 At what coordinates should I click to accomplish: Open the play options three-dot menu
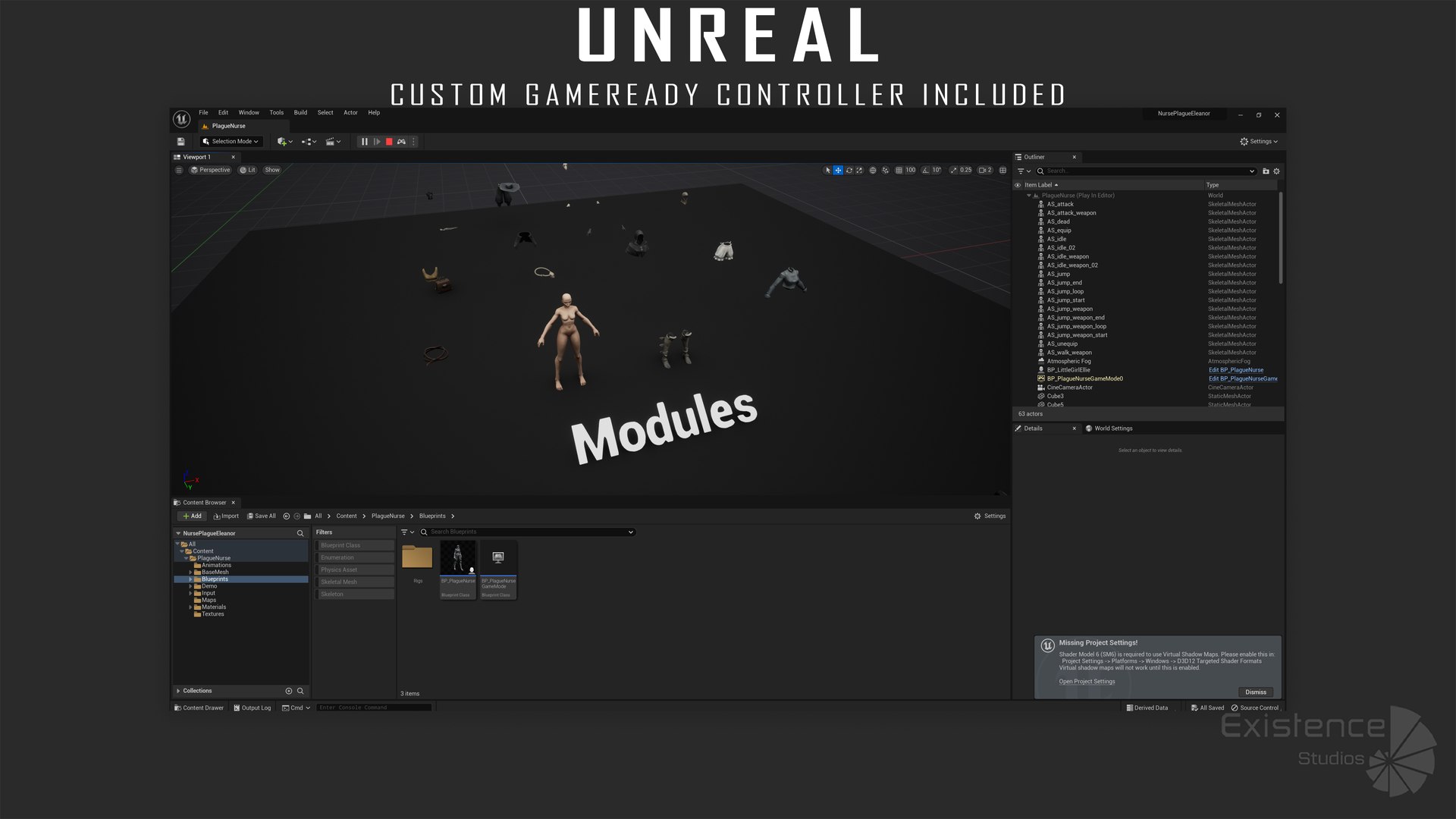pyautogui.click(x=413, y=142)
